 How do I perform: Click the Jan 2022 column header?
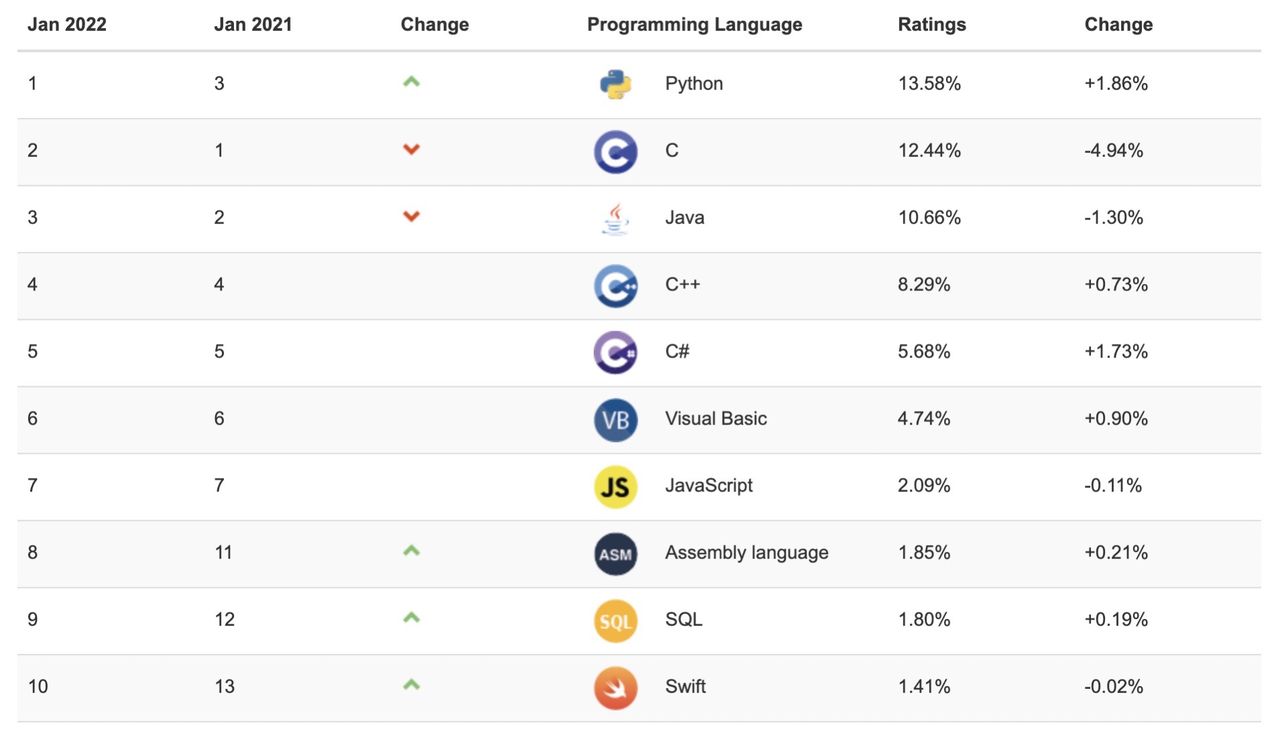tap(67, 24)
